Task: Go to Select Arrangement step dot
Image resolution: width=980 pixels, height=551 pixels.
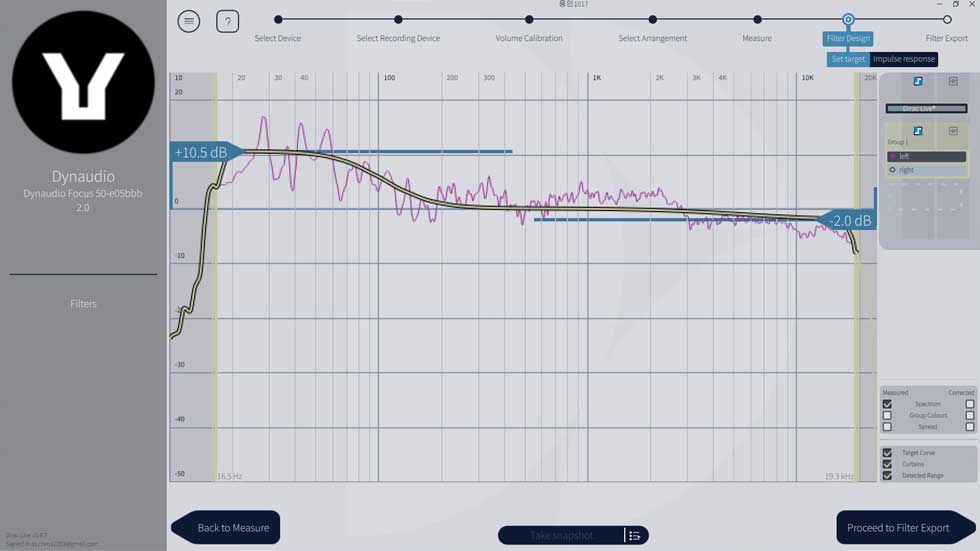Action: click(x=652, y=20)
